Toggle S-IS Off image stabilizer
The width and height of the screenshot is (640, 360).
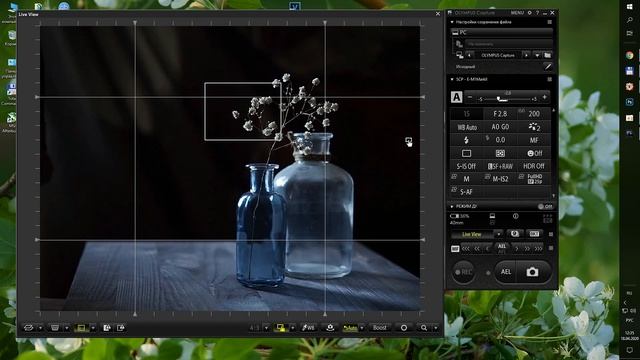click(x=467, y=166)
